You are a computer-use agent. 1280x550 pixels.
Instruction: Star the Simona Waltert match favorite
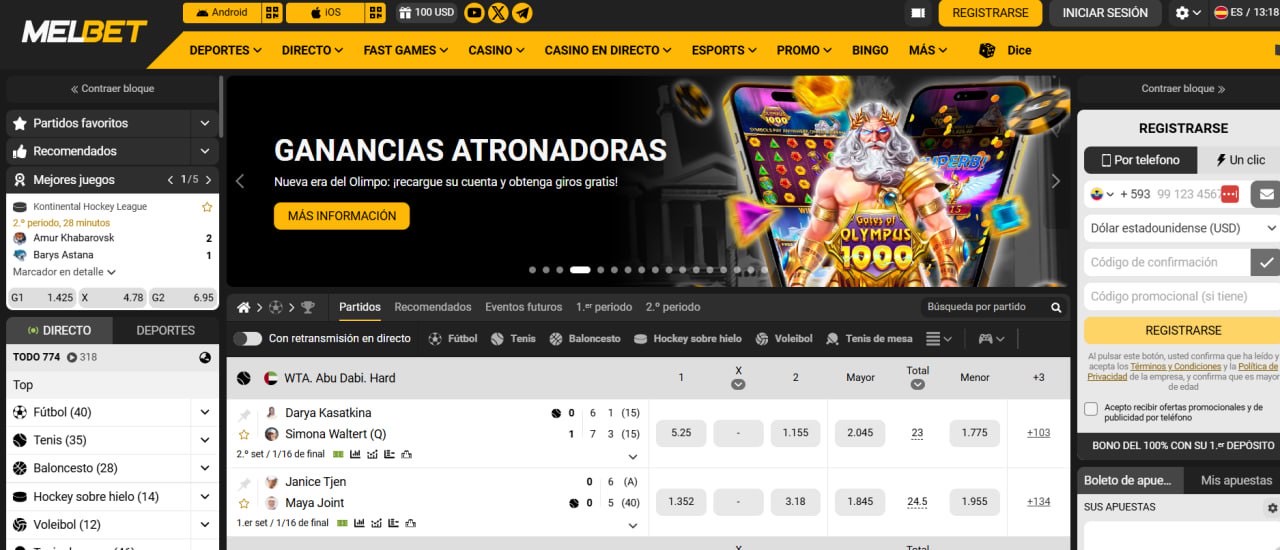coord(244,434)
